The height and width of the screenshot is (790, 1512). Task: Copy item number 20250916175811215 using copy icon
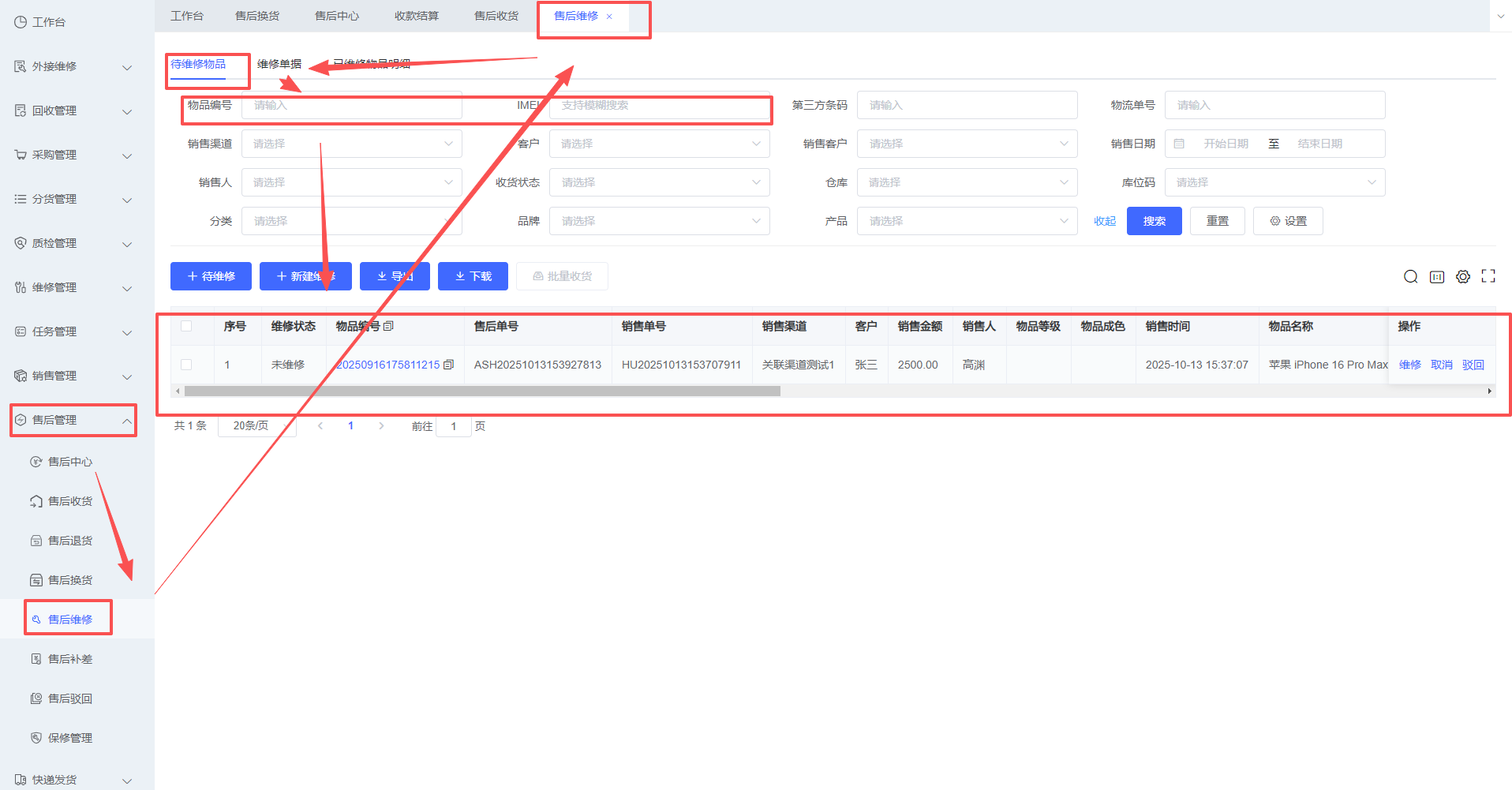click(x=449, y=365)
